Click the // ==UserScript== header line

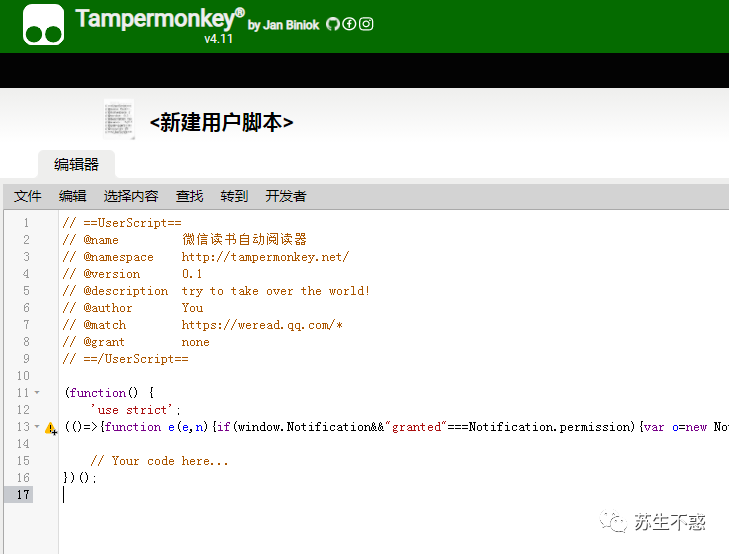coord(122,223)
